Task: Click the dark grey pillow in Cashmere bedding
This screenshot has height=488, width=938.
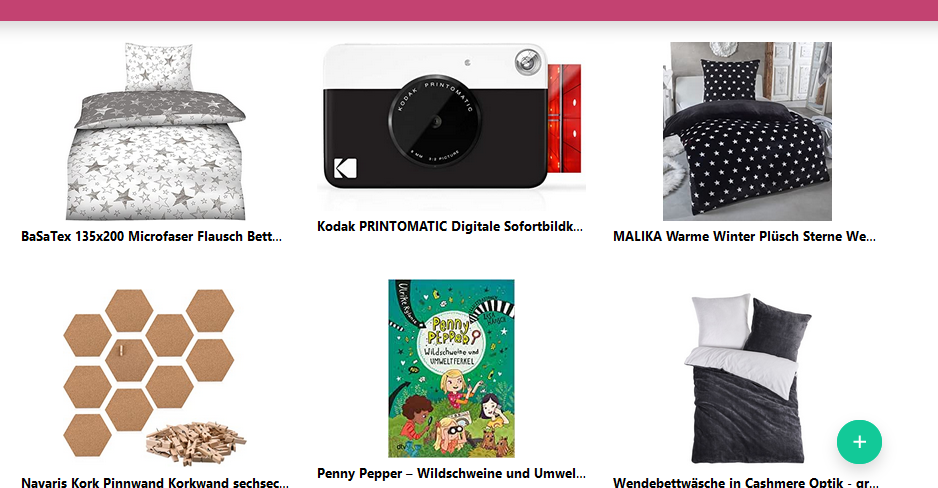Action: 778,330
